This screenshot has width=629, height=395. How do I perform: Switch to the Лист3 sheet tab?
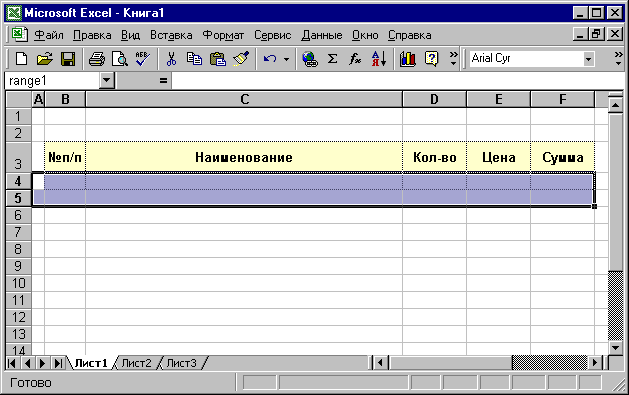pyautogui.click(x=181, y=363)
